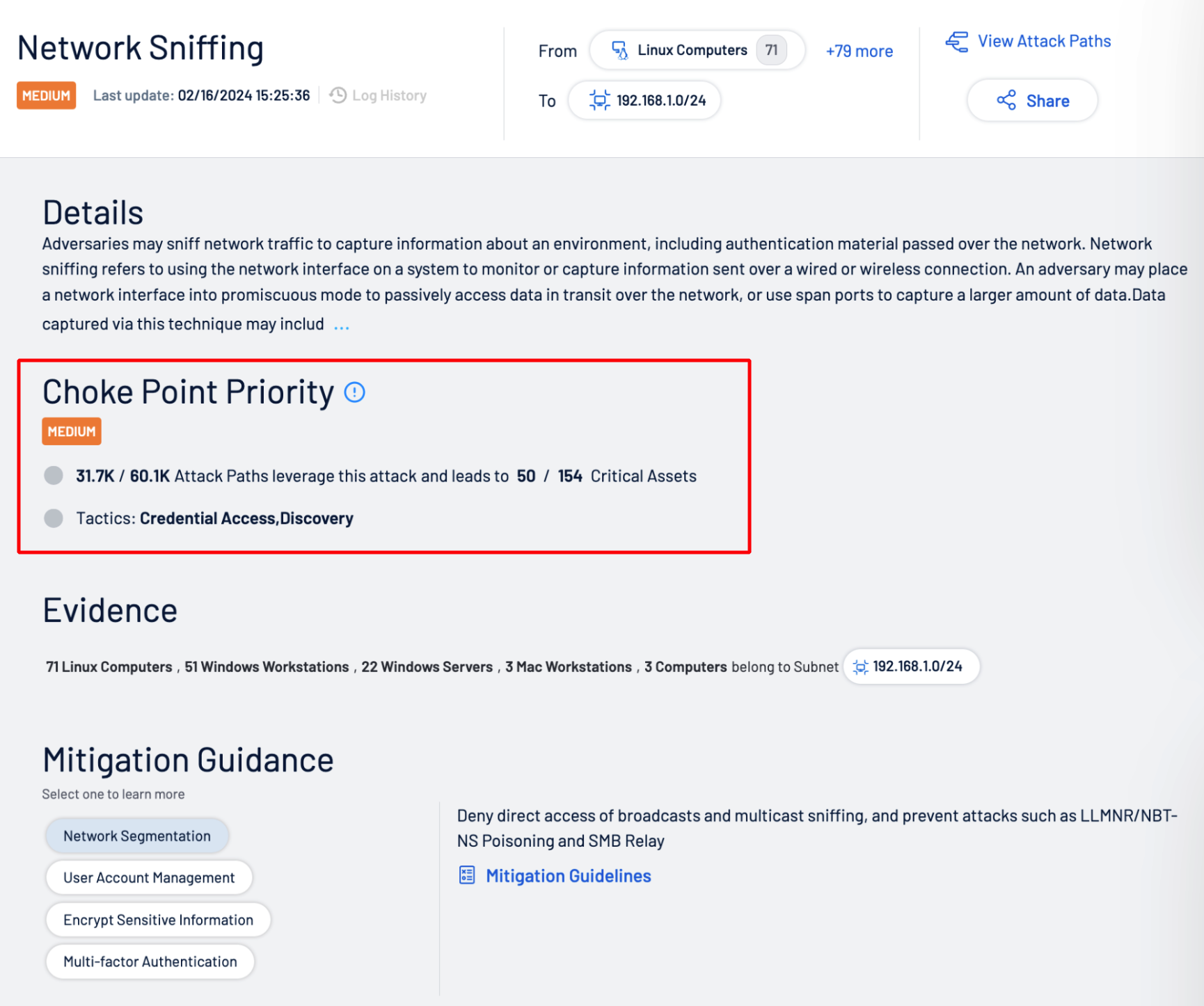The height and width of the screenshot is (1006, 1204).
Task: Click the subnet icon in the To field
Action: pyautogui.click(x=599, y=100)
